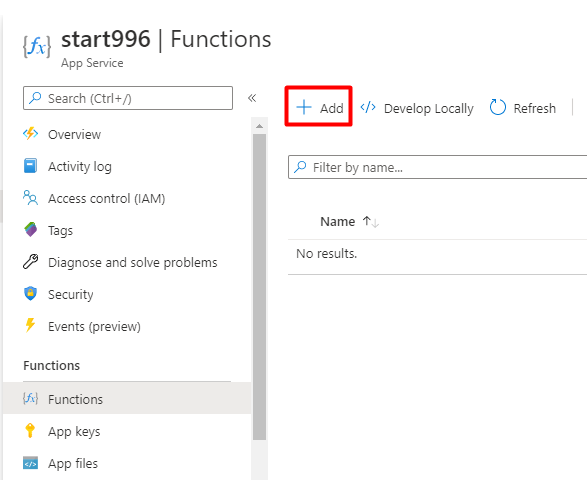Image resolution: width=587 pixels, height=480 pixels.
Task: Click the sidebar scrollbar thumb
Action: [259, 287]
